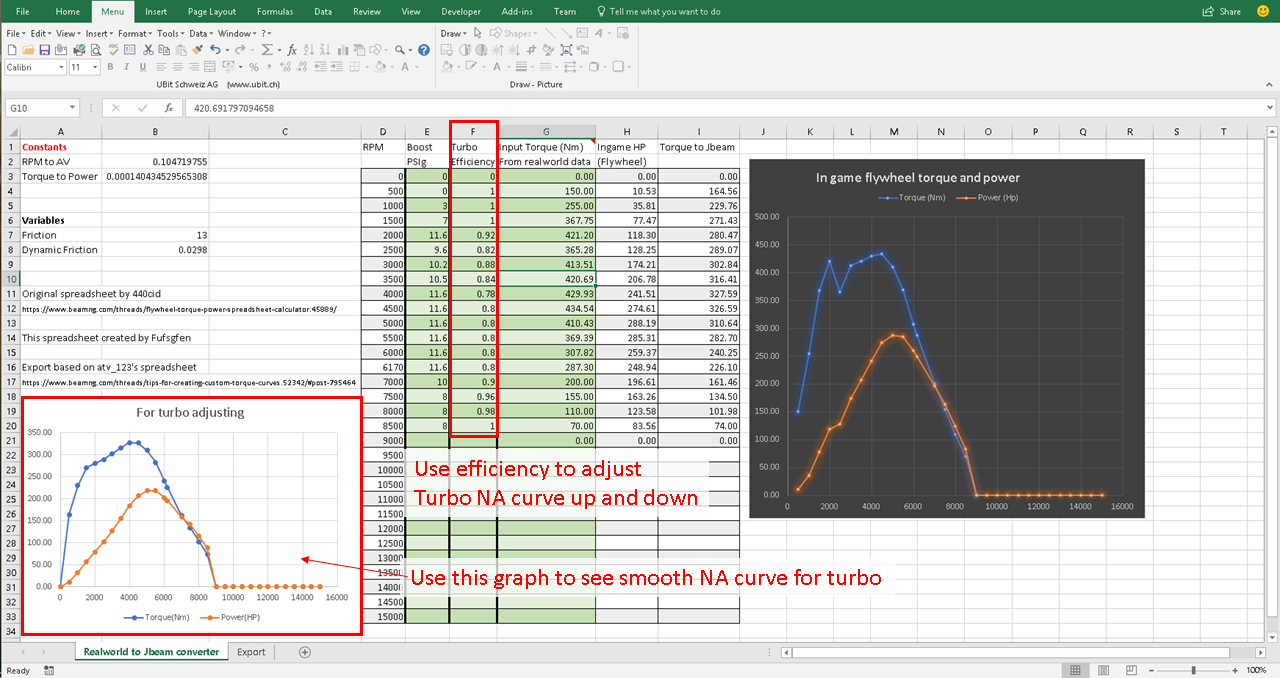Click the formula bar input showing 420.691797094658

click(x=724, y=108)
